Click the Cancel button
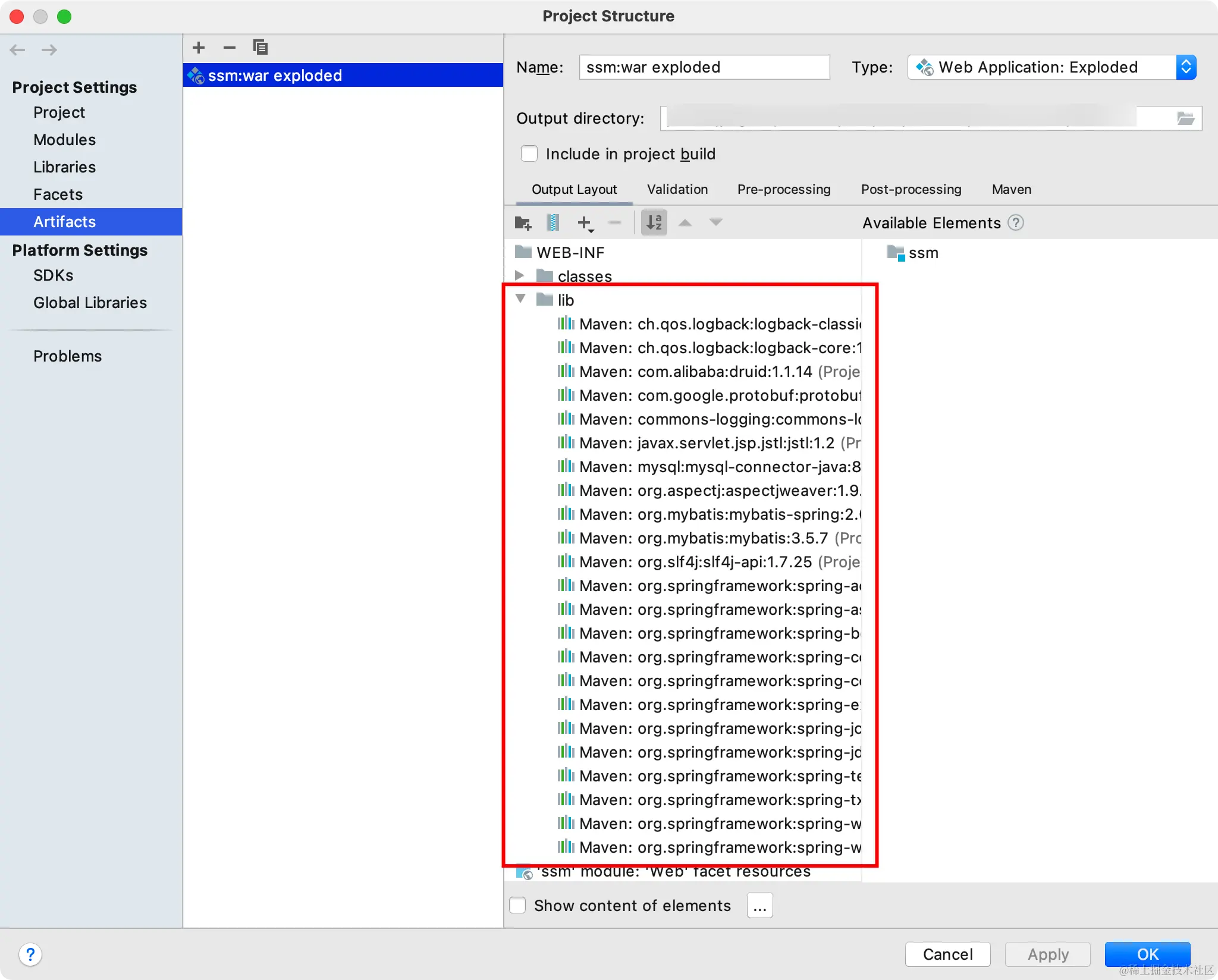 click(x=947, y=954)
